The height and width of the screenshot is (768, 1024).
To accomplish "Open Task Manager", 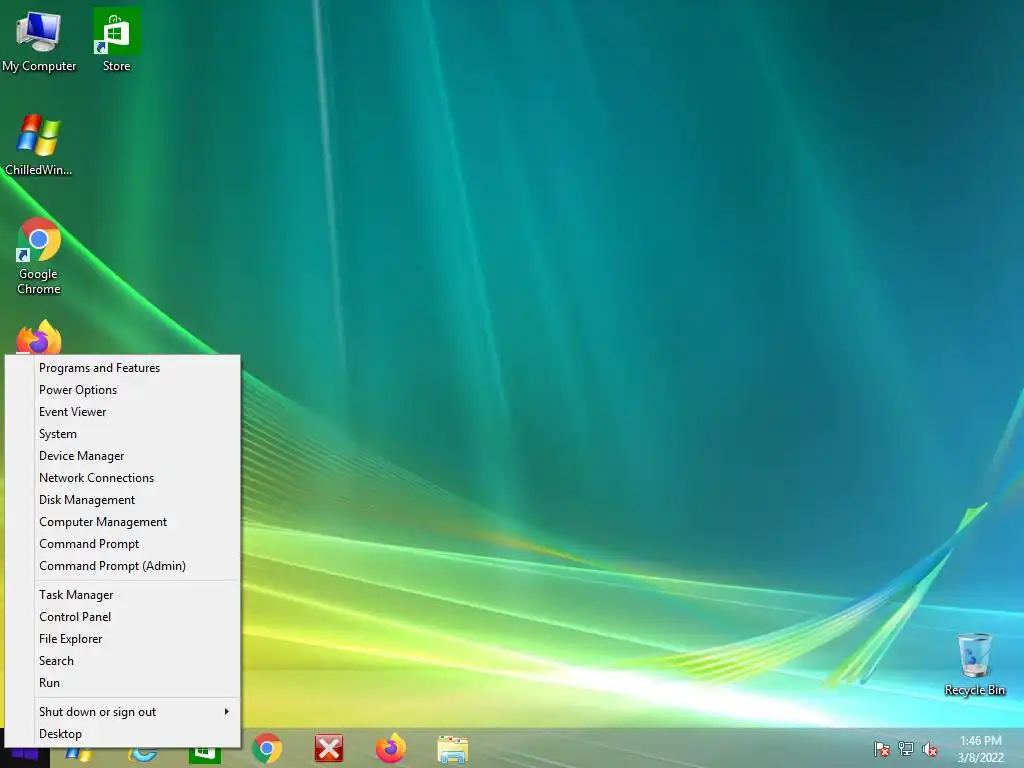I will pos(123,595).
